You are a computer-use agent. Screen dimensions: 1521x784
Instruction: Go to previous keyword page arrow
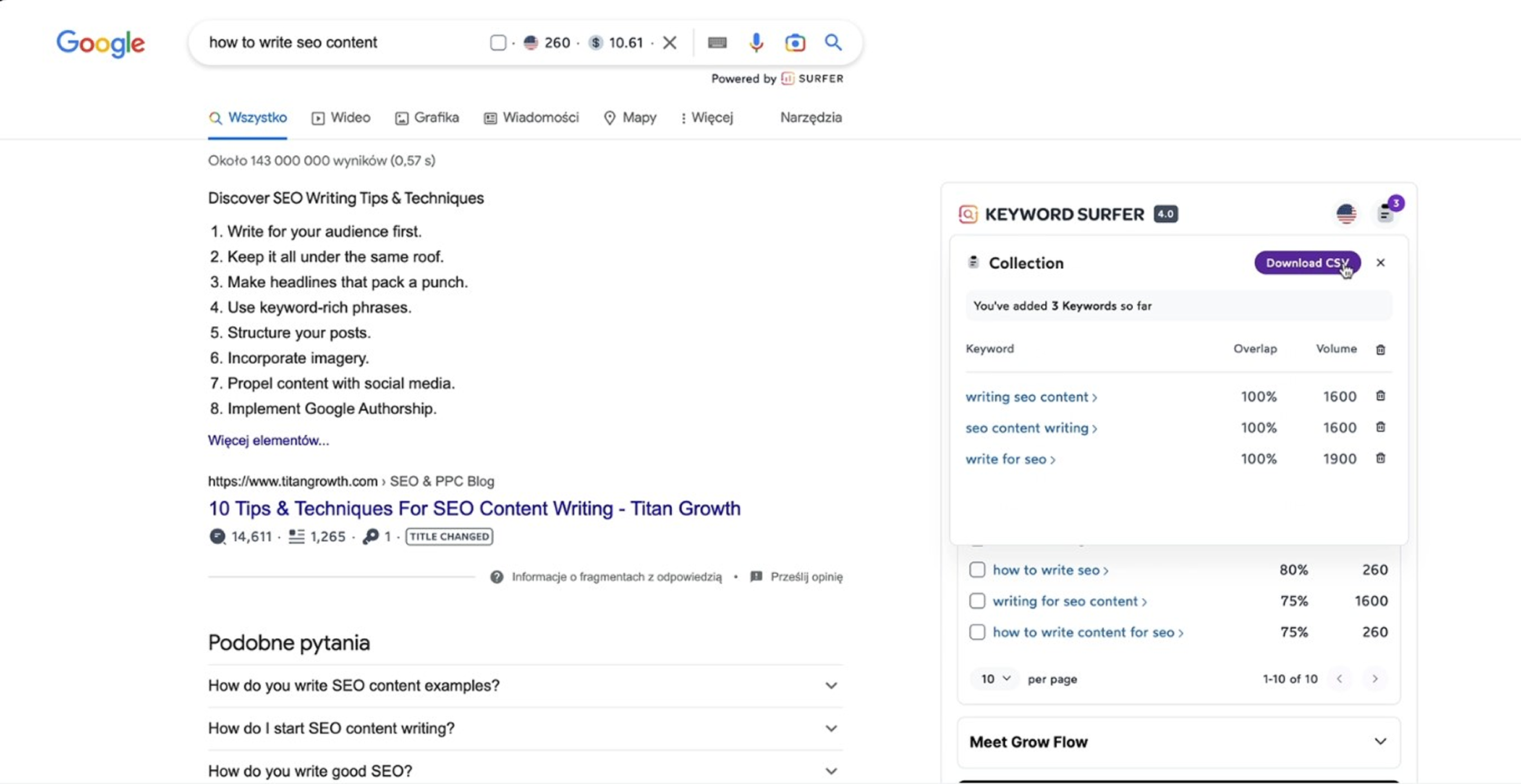(x=1340, y=679)
